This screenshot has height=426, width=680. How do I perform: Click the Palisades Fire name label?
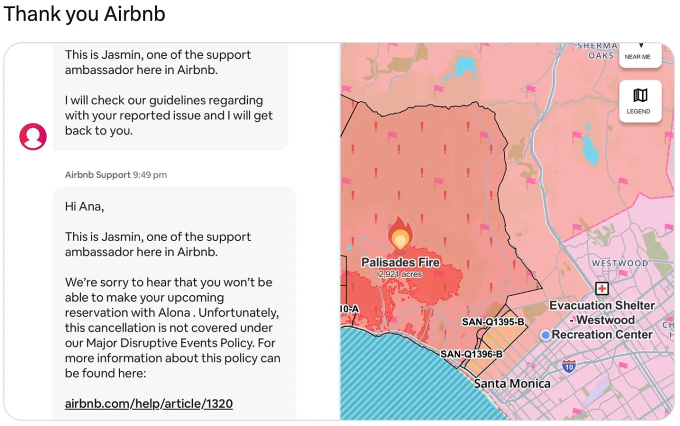tap(400, 262)
